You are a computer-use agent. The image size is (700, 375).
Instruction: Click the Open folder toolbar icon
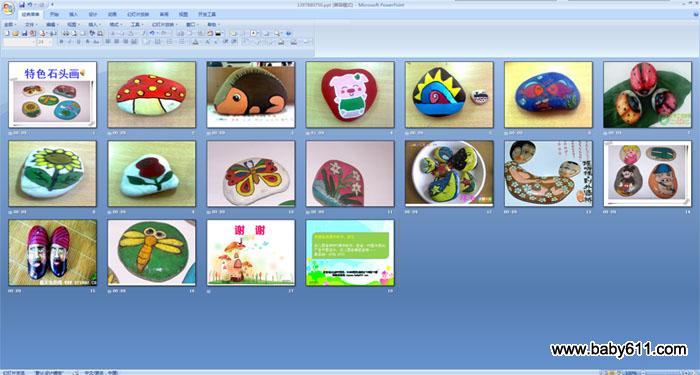tap(15, 33)
